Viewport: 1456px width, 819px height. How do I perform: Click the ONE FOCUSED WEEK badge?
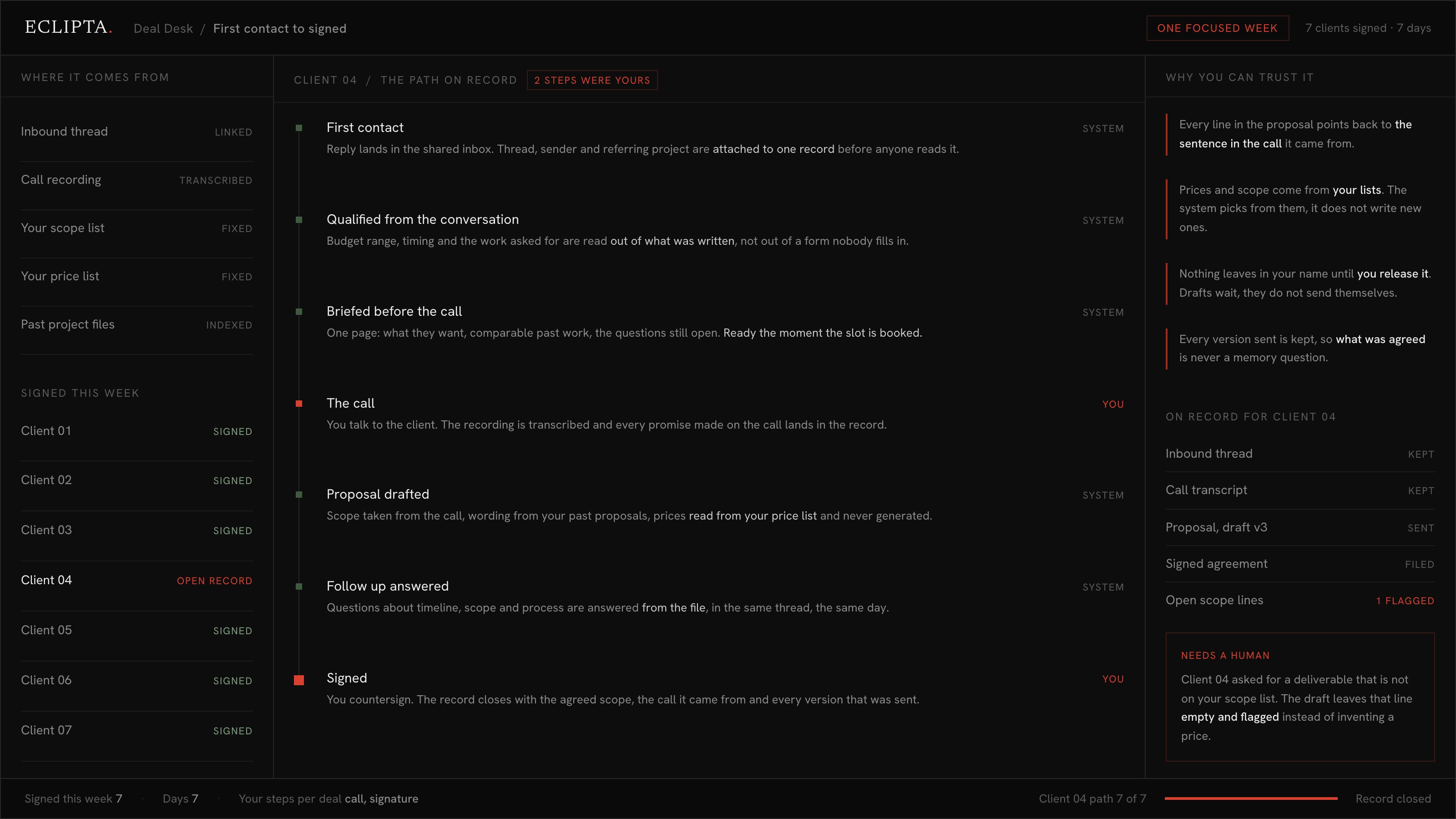coord(1218,28)
